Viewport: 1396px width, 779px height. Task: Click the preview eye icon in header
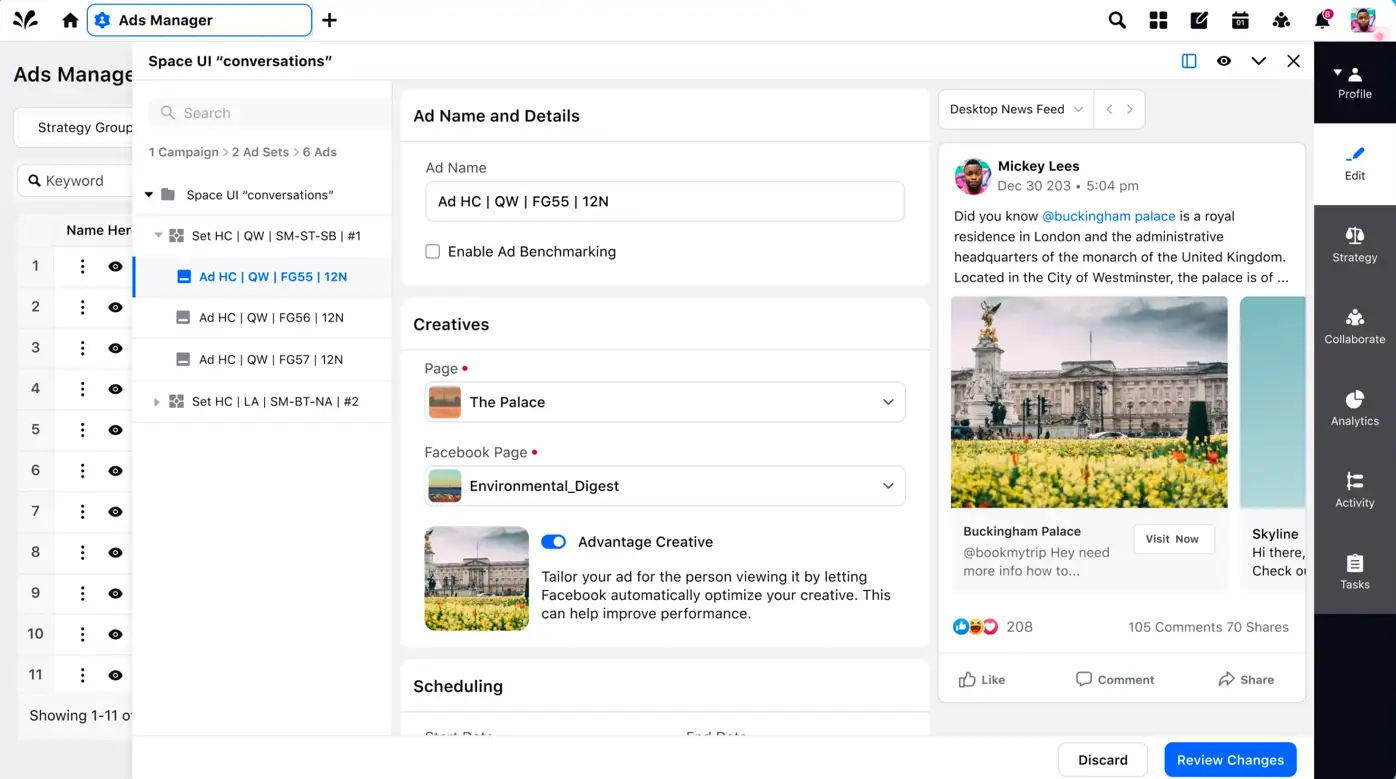tap(1224, 61)
